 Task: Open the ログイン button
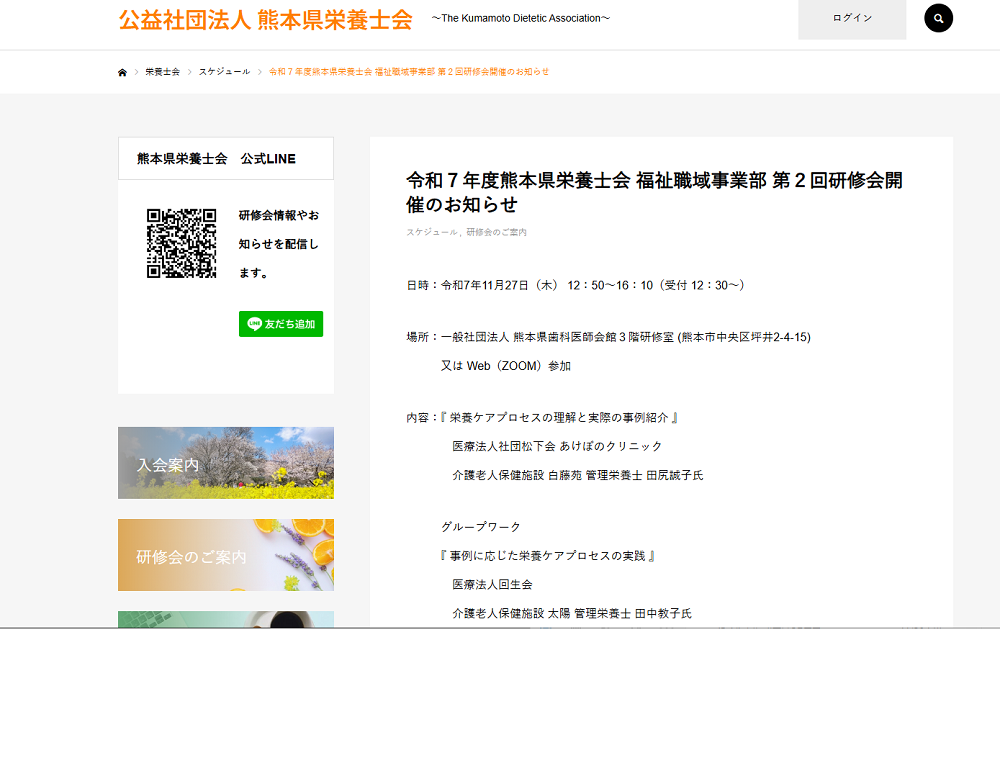[x=852, y=19]
